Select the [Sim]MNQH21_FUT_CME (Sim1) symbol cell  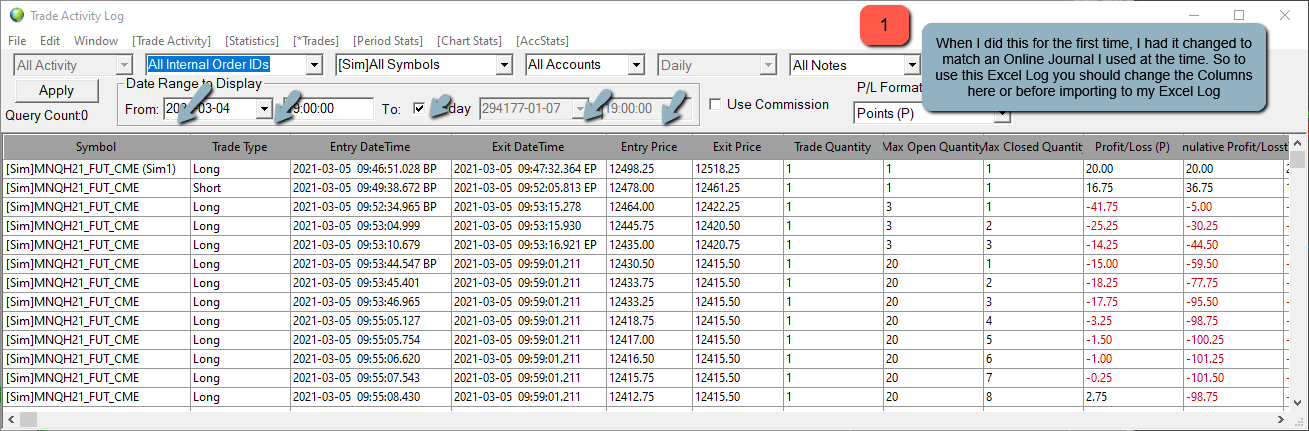(96, 169)
